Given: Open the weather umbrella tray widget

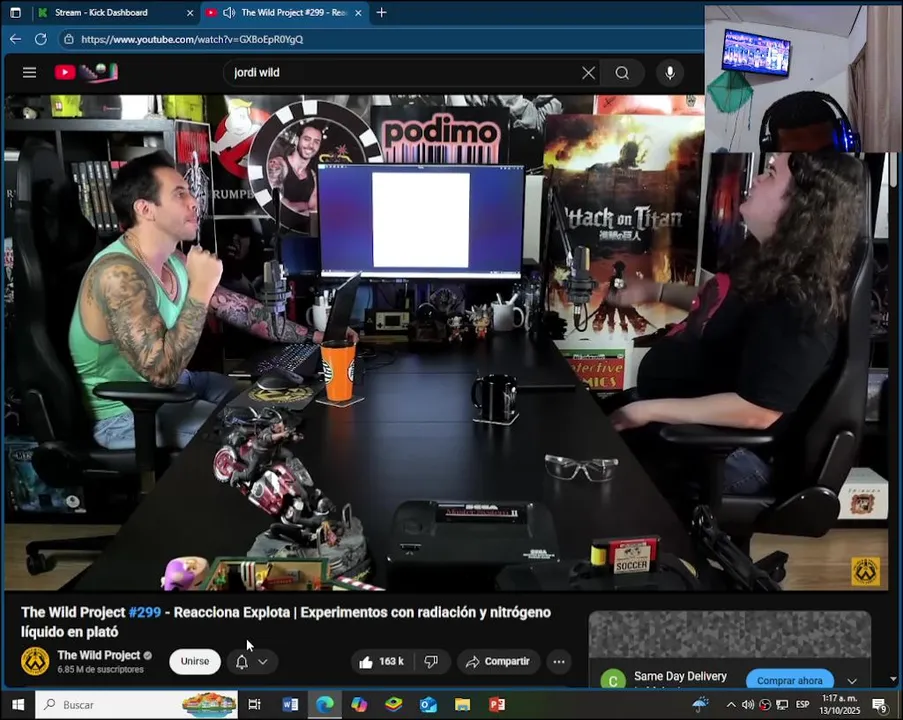Looking at the screenshot, I should click(700, 704).
